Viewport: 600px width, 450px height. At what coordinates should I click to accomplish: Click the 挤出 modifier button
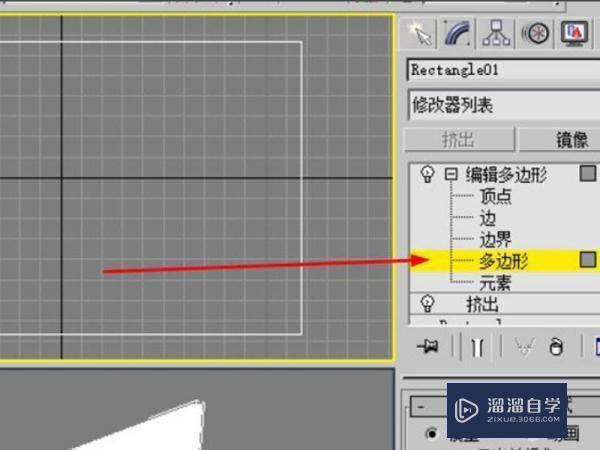tap(459, 139)
